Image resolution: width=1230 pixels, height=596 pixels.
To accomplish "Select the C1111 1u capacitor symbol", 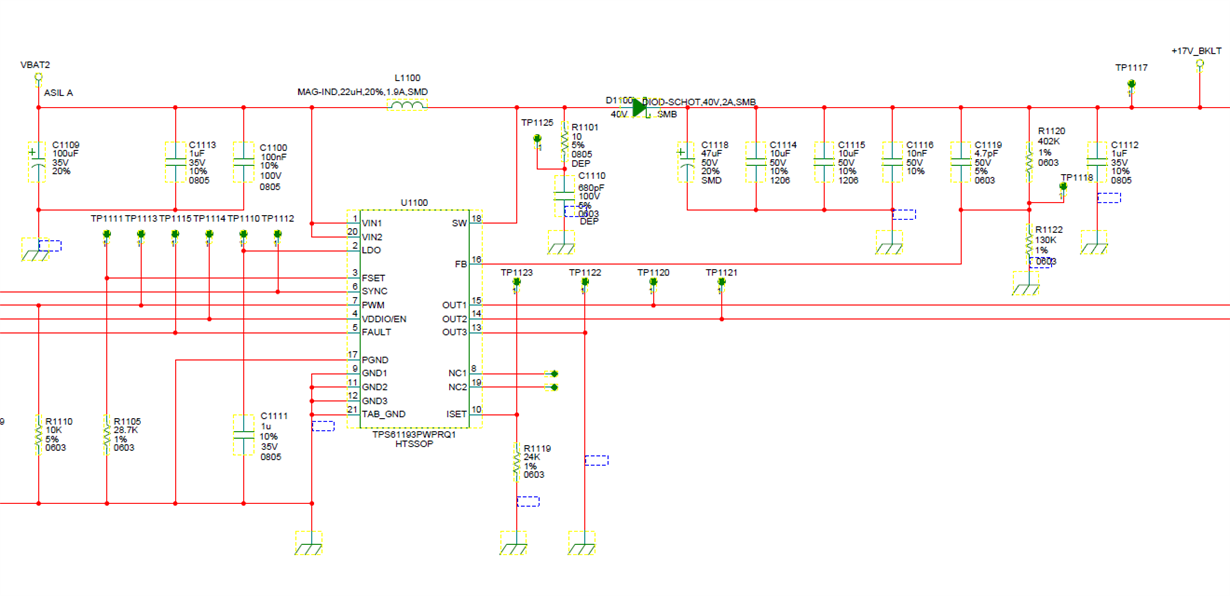I will pos(244,435).
